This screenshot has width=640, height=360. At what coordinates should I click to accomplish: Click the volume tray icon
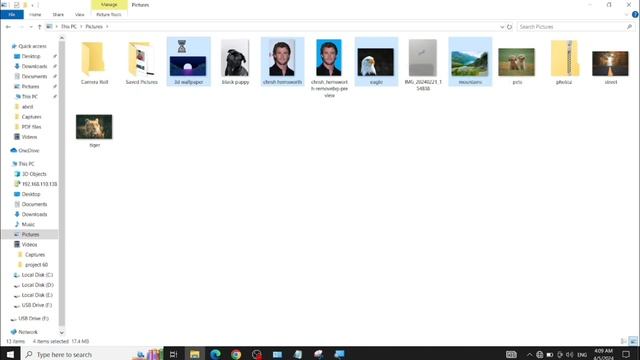(569, 354)
